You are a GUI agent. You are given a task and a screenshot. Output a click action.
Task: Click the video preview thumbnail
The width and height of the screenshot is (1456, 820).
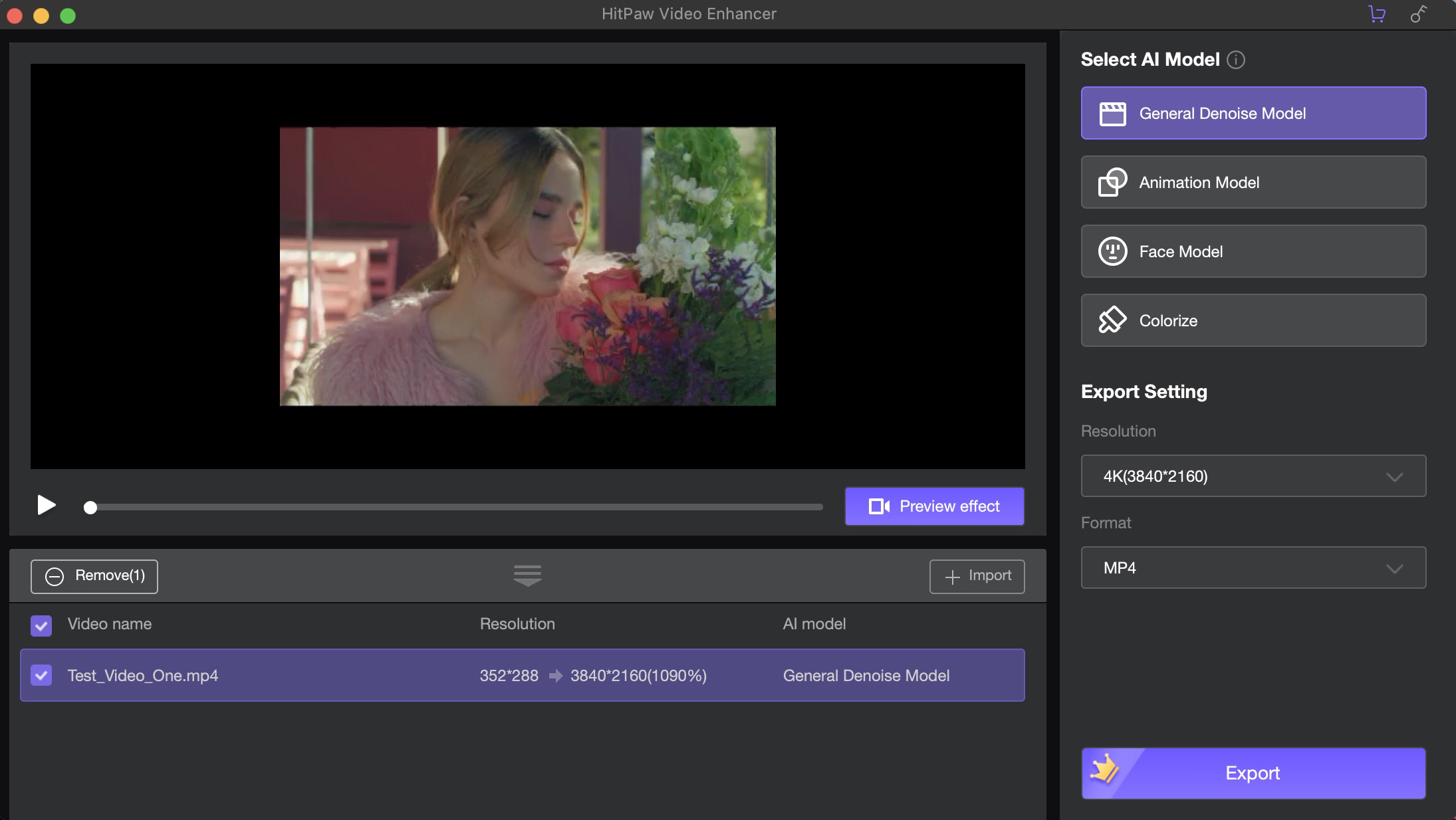tap(527, 266)
